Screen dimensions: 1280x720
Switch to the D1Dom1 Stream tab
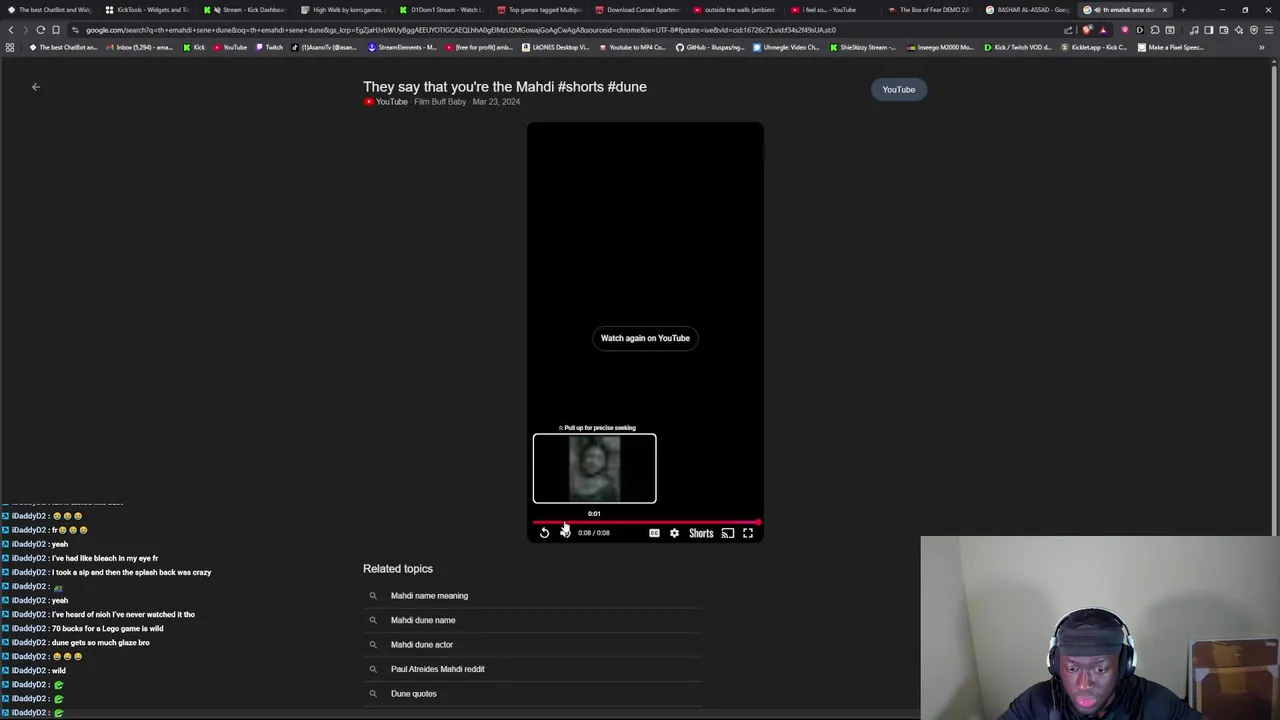(441, 10)
